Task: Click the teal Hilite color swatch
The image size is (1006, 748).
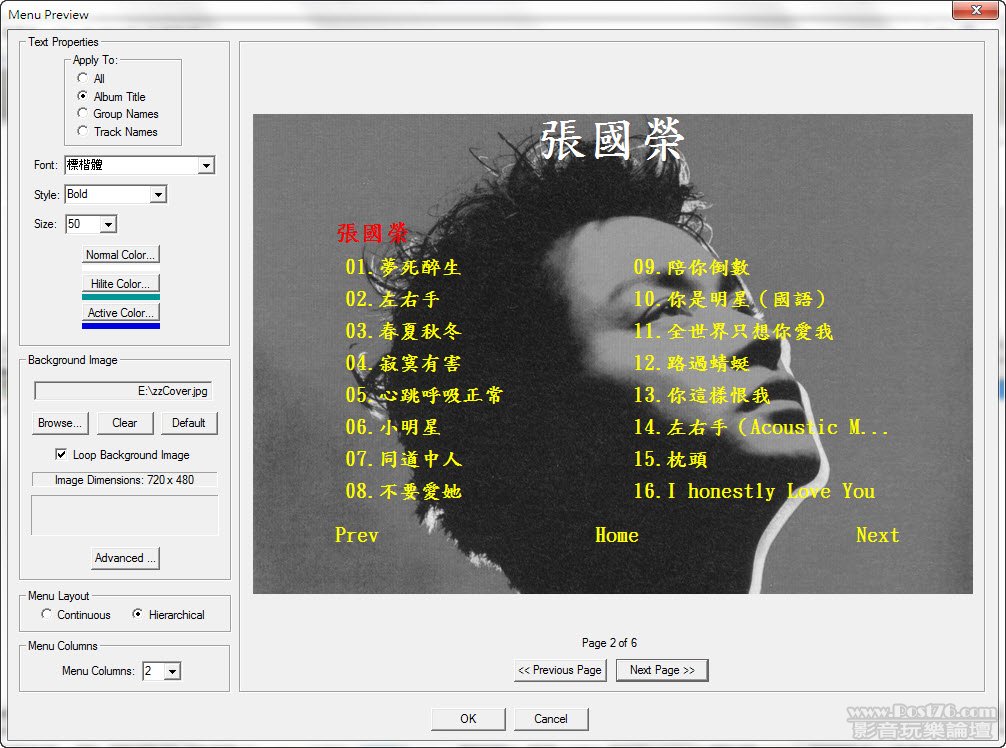Action: point(121,297)
